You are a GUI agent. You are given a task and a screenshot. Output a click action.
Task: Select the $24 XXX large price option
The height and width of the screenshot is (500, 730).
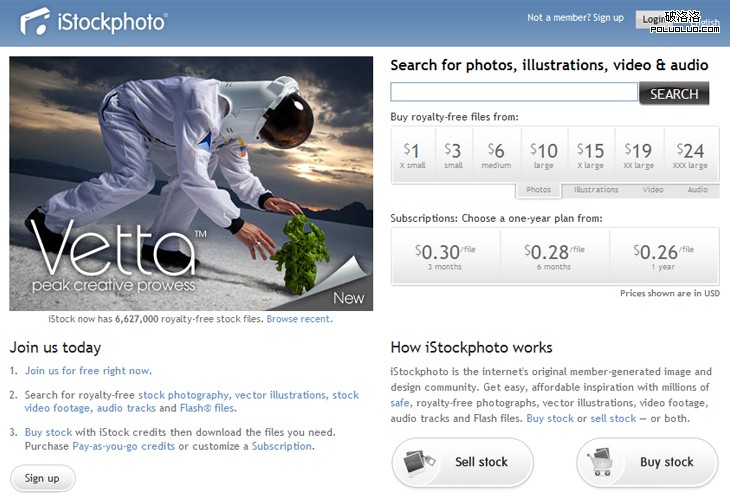point(690,154)
